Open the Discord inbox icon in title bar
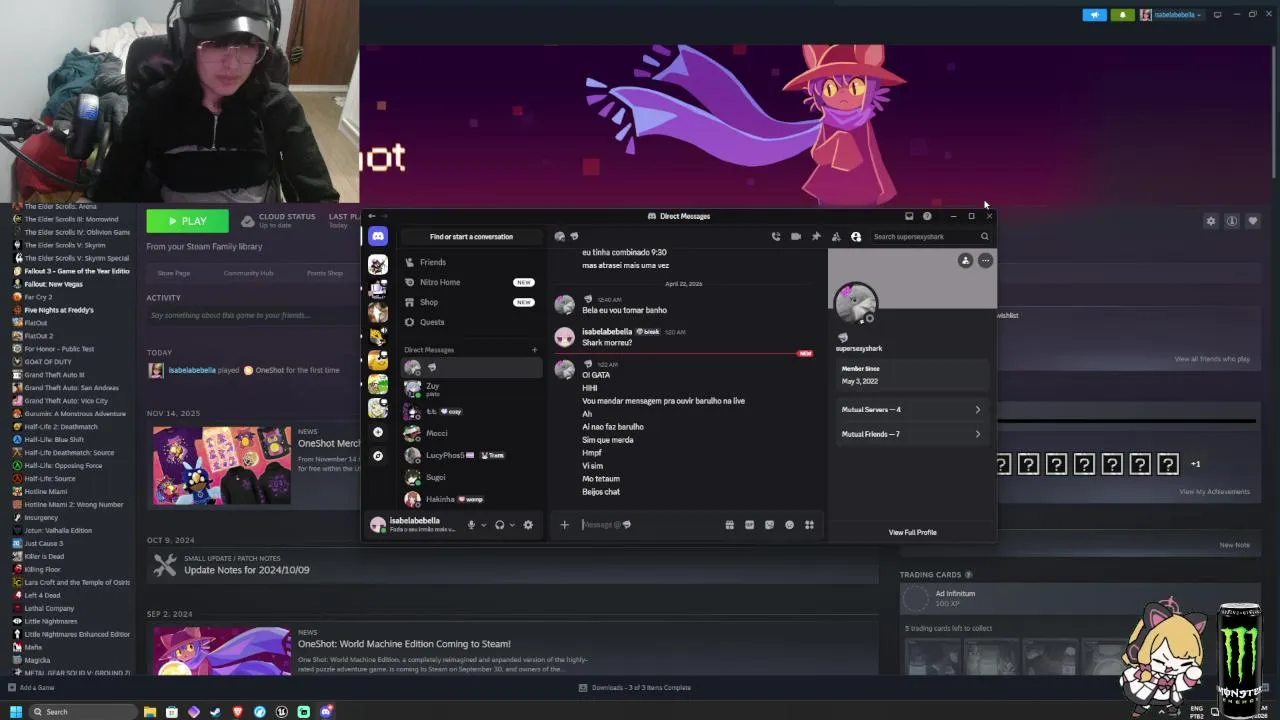1280x720 pixels. point(909,216)
